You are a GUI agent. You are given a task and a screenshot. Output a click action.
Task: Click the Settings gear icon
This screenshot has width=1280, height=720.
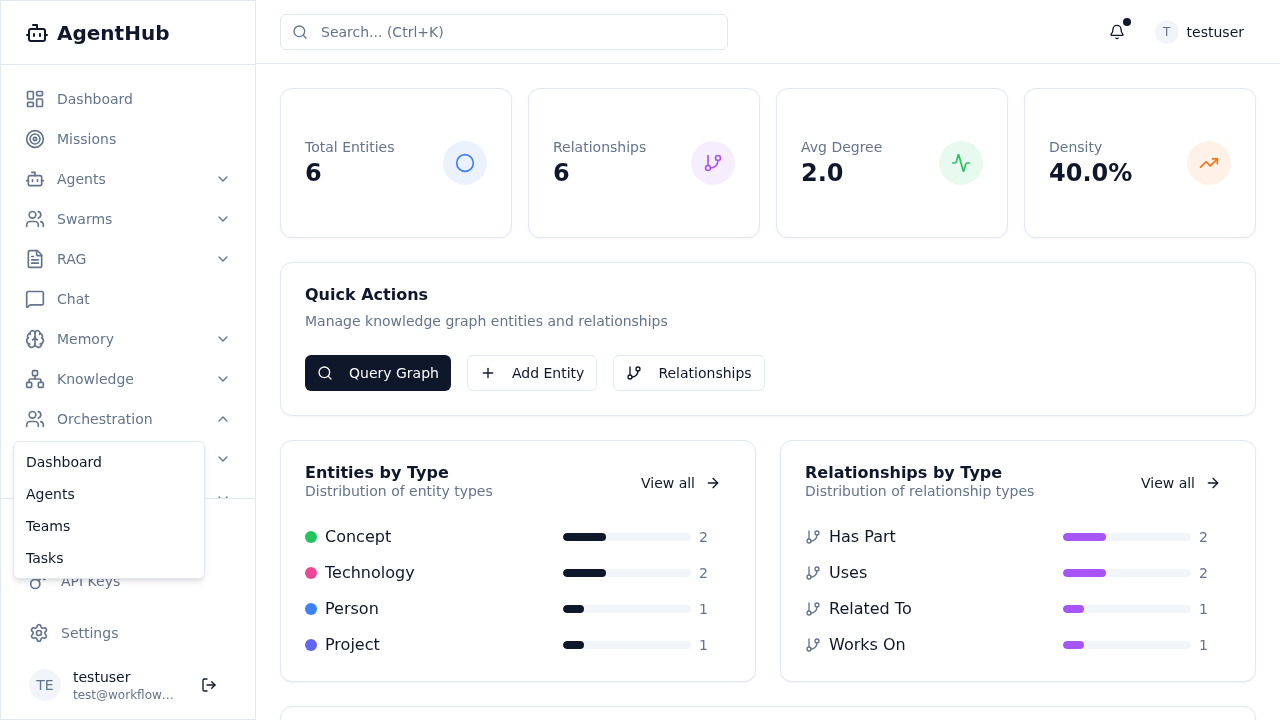tap(38, 633)
